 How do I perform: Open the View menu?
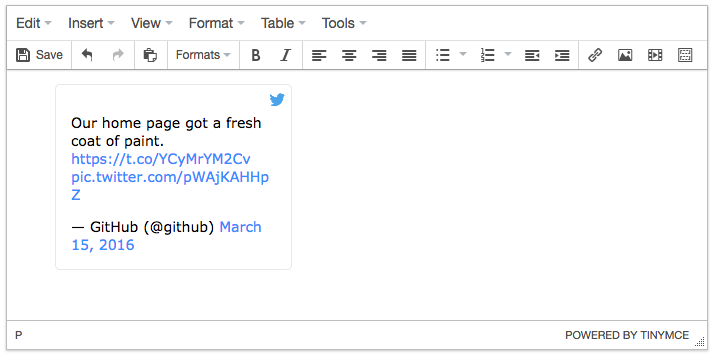tap(152, 23)
